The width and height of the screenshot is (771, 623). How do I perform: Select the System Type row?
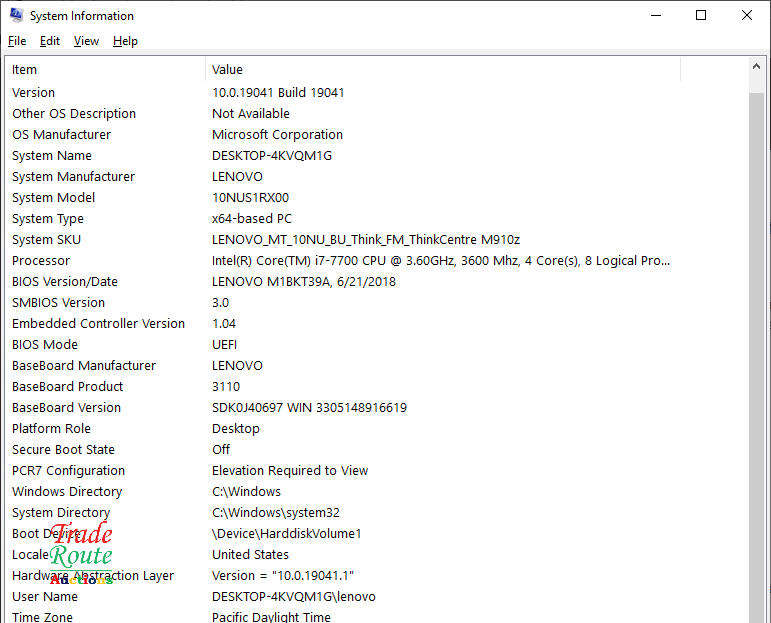pos(48,219)
